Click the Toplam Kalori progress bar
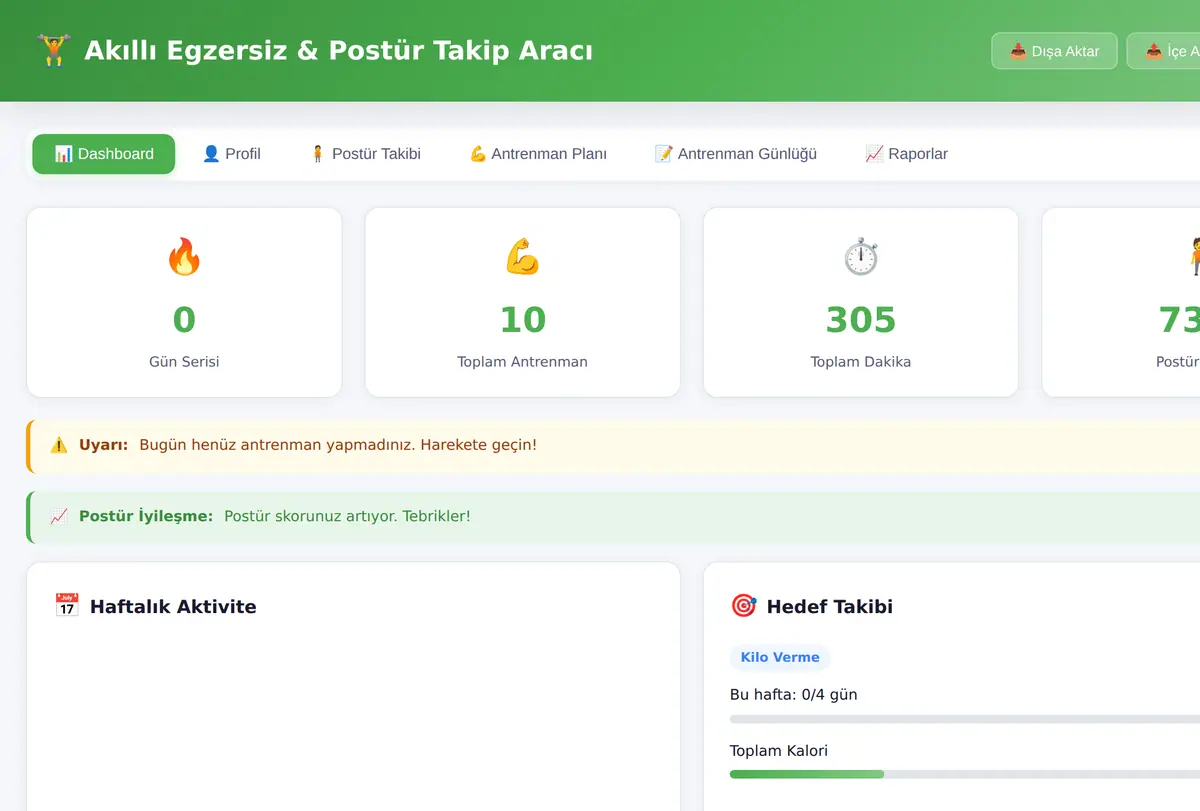The width and height of the screenshot is (1200, 811). [x=965, y=774]
